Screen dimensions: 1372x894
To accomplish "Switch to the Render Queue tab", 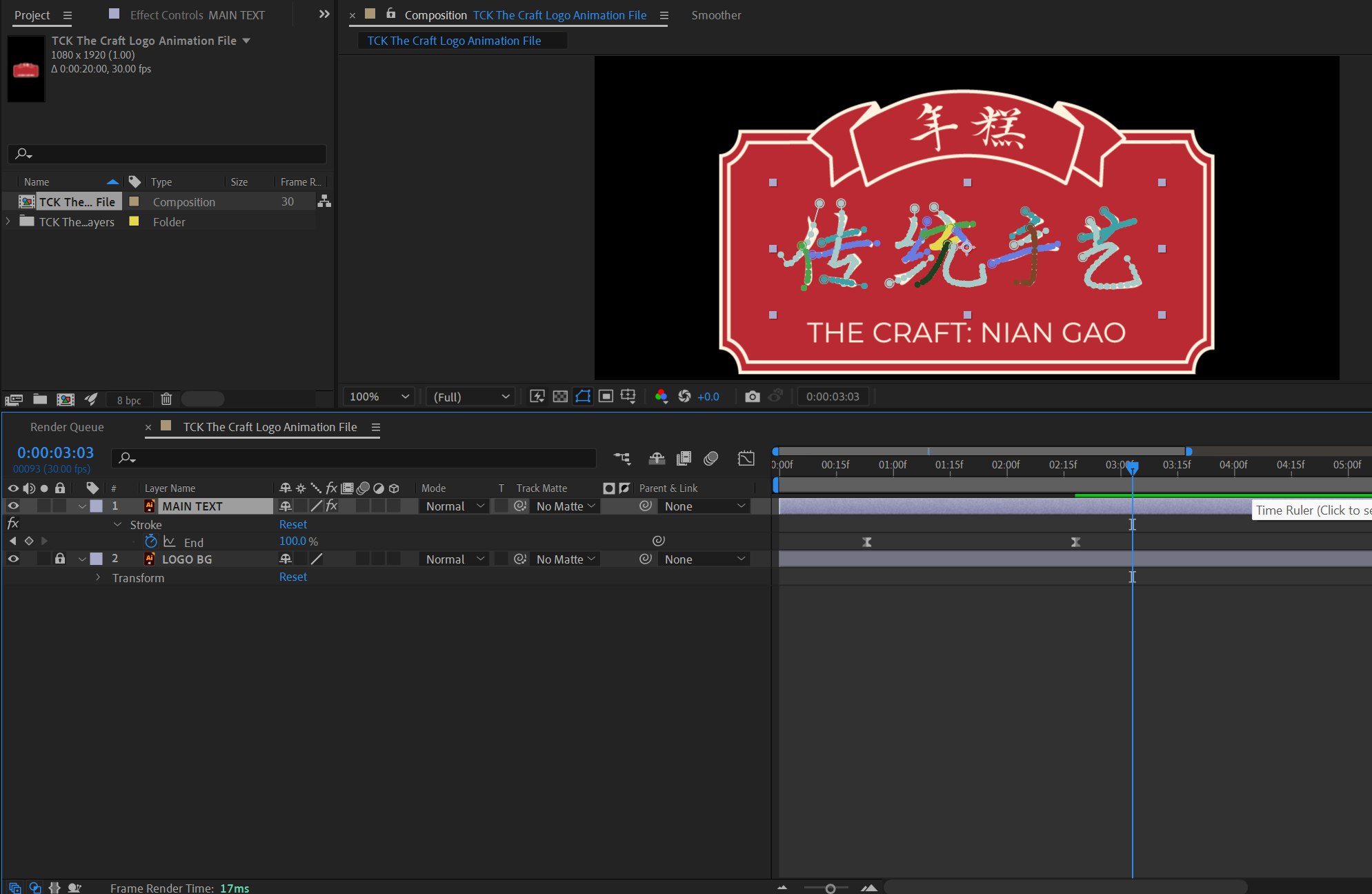I will tap(67, 427).
